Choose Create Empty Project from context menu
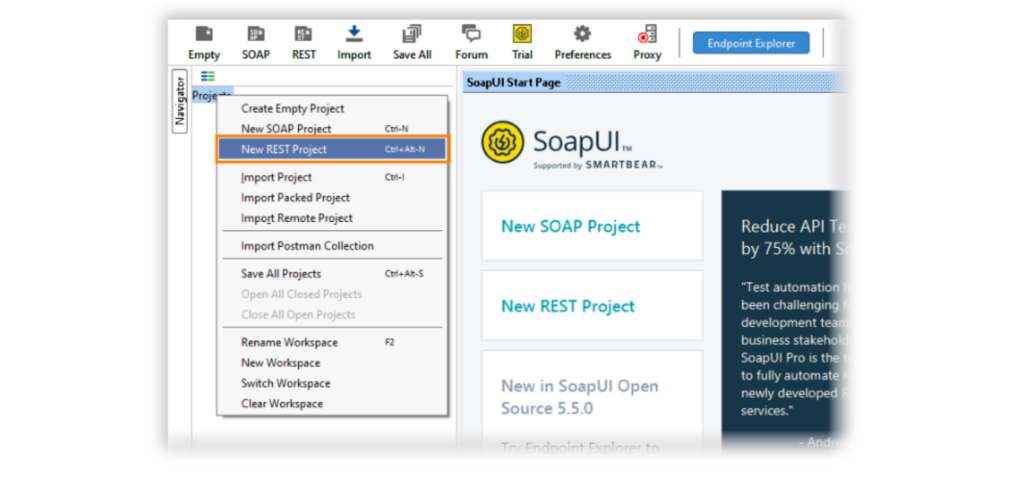The height and width of the screenshot is (477, 1024). 293,108
